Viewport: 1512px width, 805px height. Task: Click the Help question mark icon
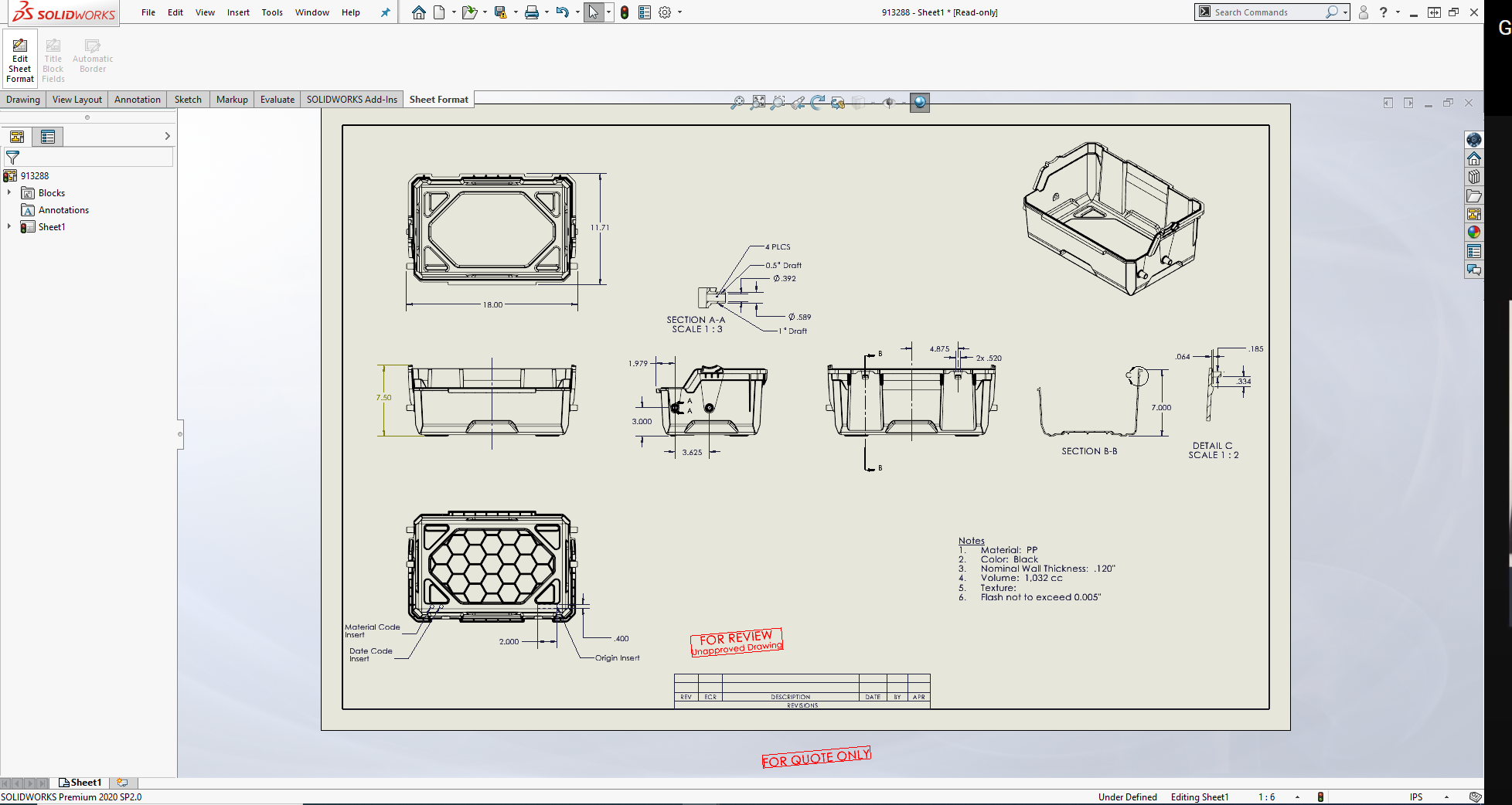point(1383,12)
